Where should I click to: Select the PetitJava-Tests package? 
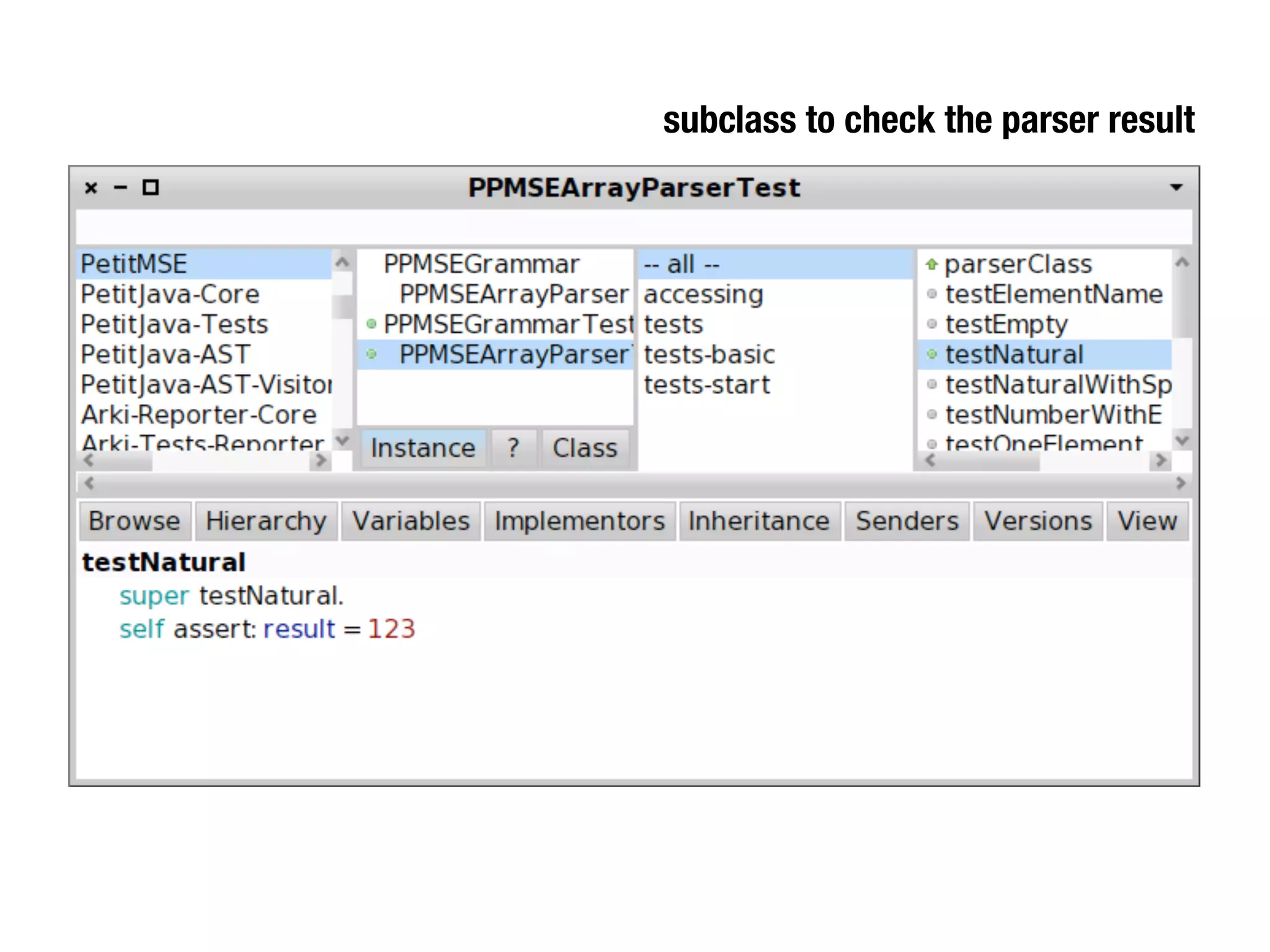coord(204,324)
